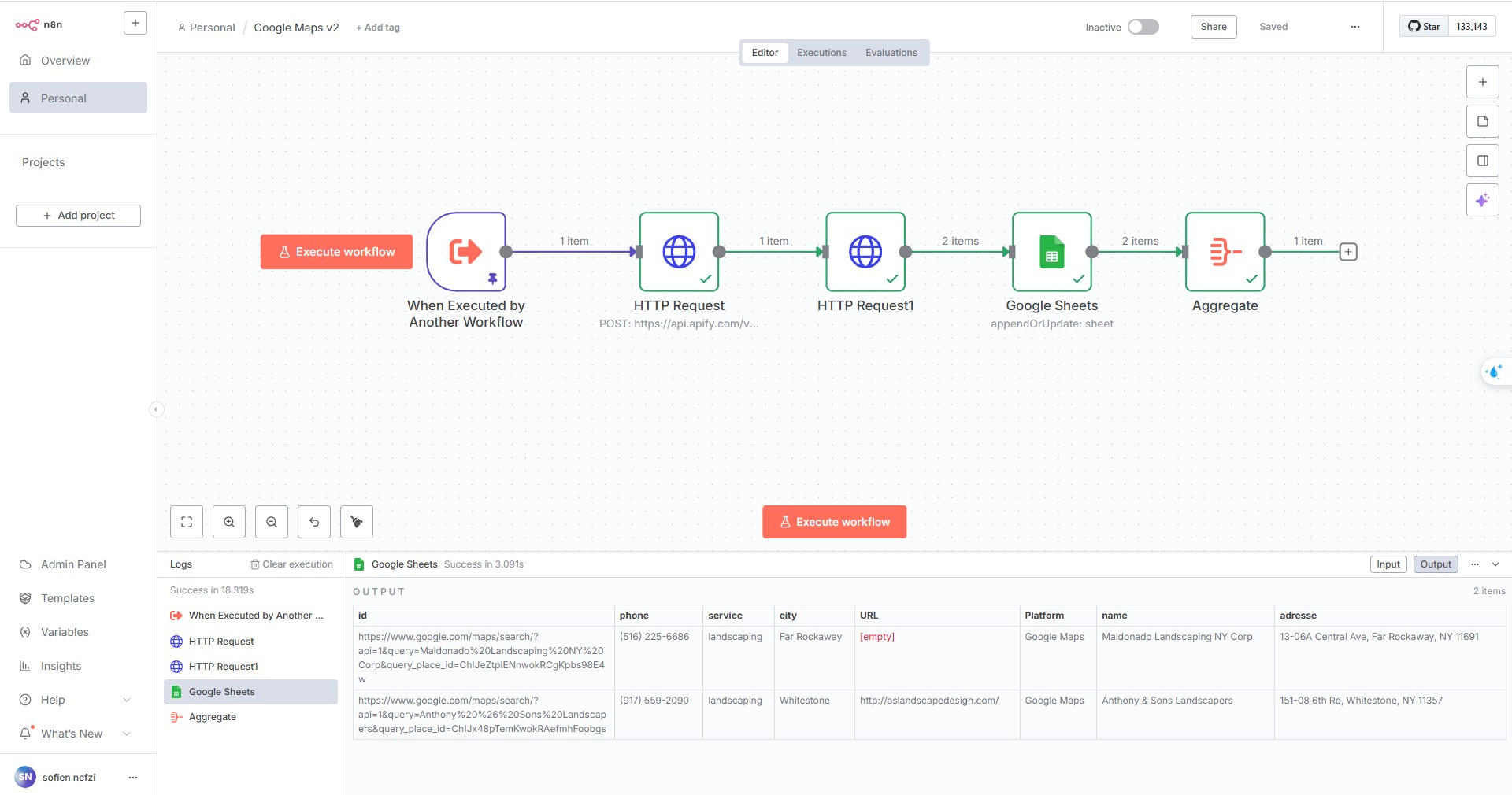Click the add sticky note icon
1512x795 pixels.
(x=1482, y=121)
